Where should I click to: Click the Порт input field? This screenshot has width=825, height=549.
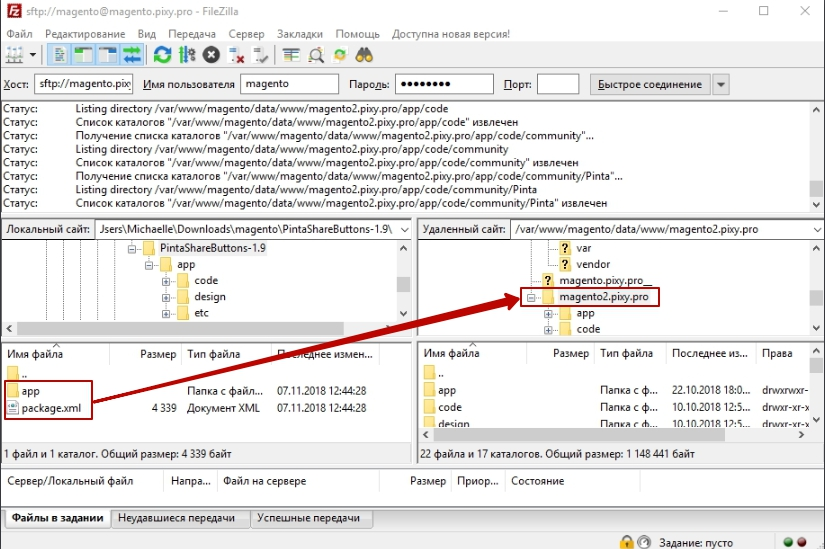[x=558, y=84]
